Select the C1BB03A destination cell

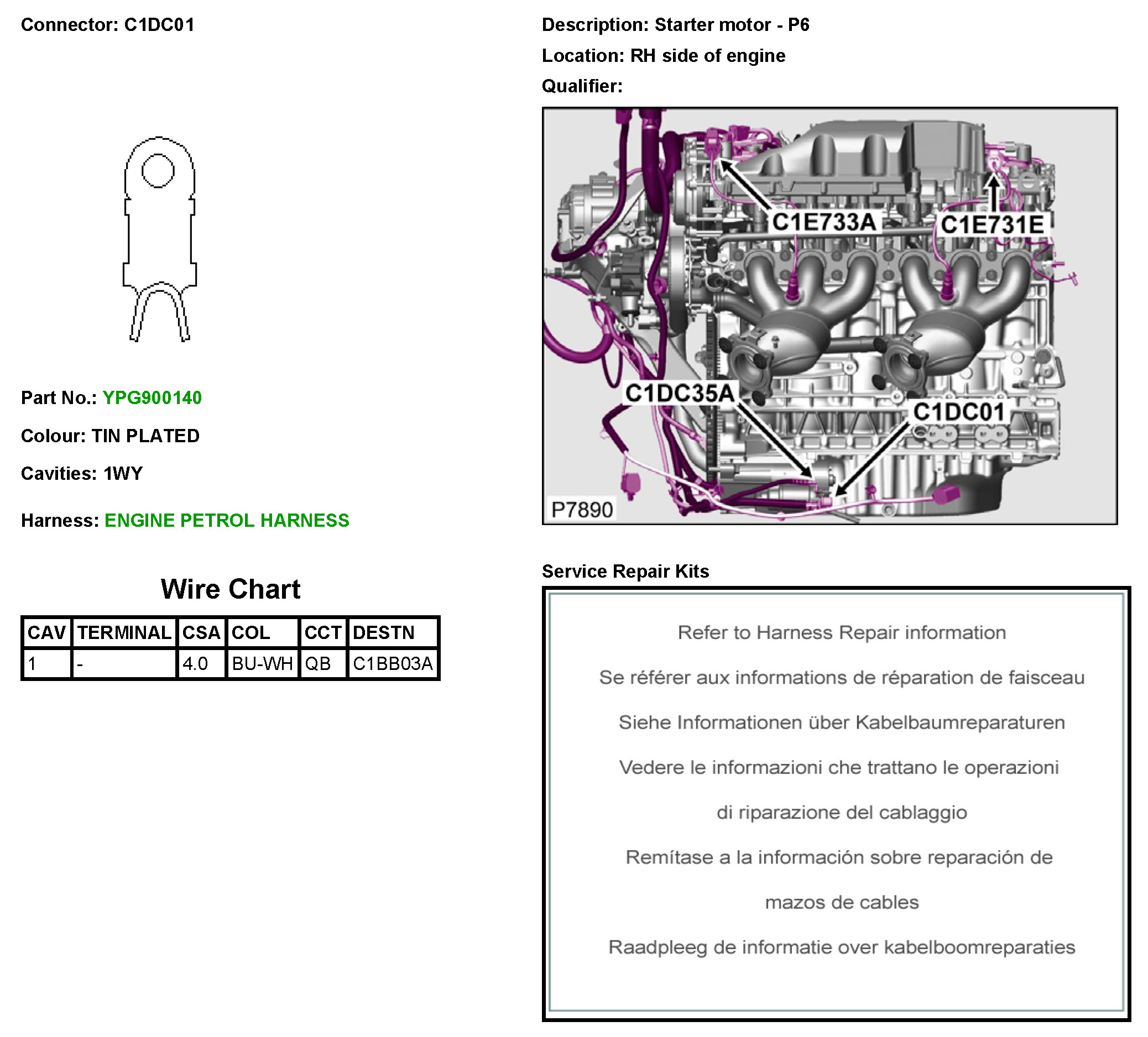393,664
